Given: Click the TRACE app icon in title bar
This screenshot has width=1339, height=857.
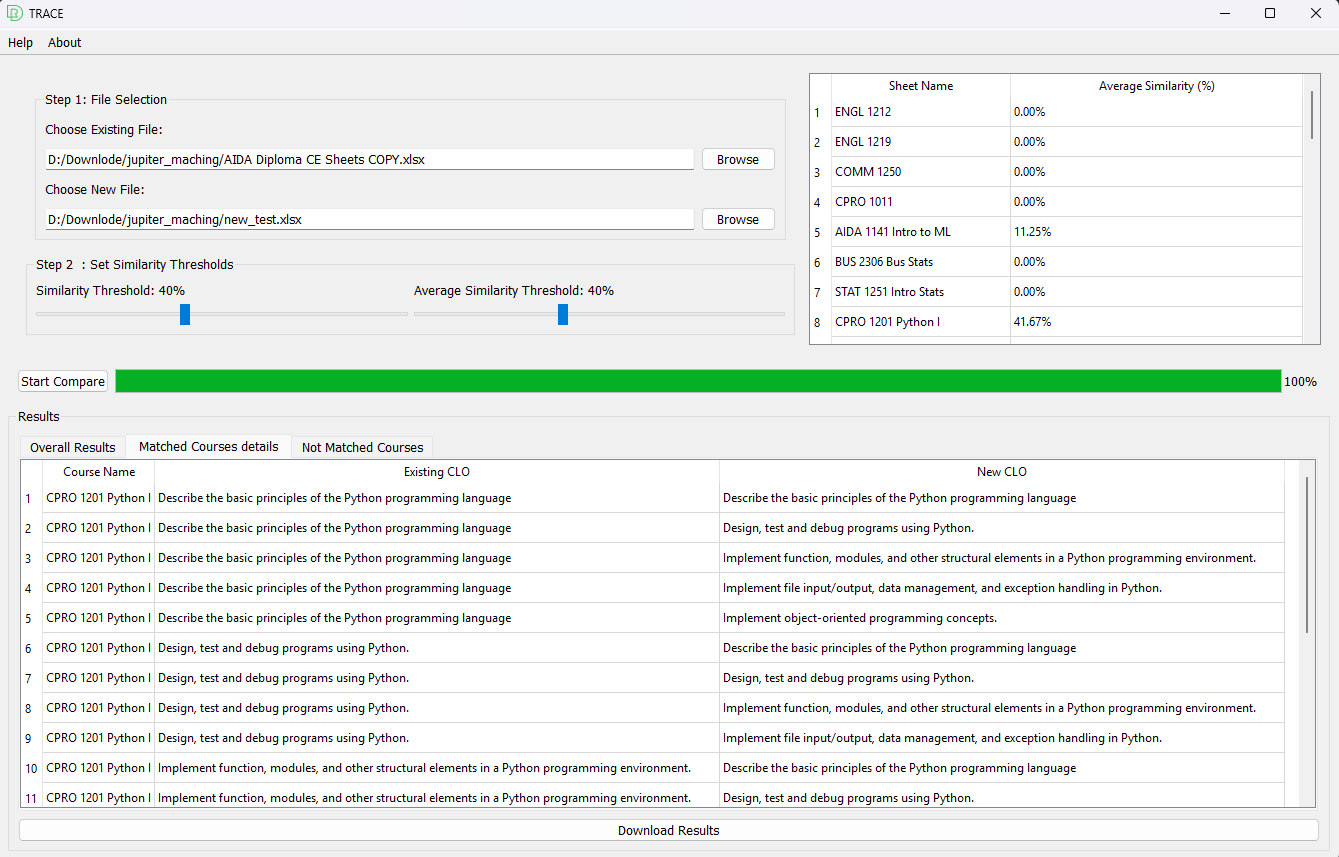Looking at the screenshot, I should pyautogui.click(x=15, y=13).
